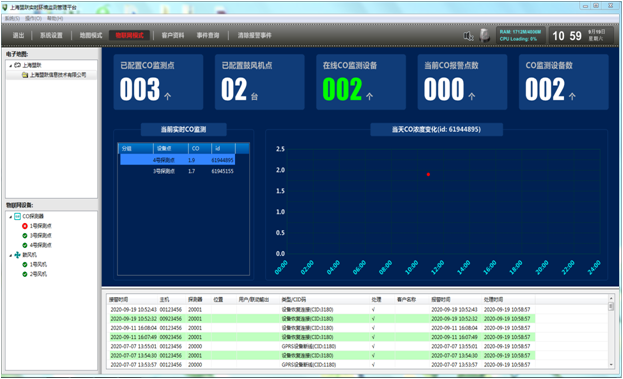This screenshot has width=623, height=379.
Task: Click the green 002 在线CO监测设备 card
Action: coord(361,82)
